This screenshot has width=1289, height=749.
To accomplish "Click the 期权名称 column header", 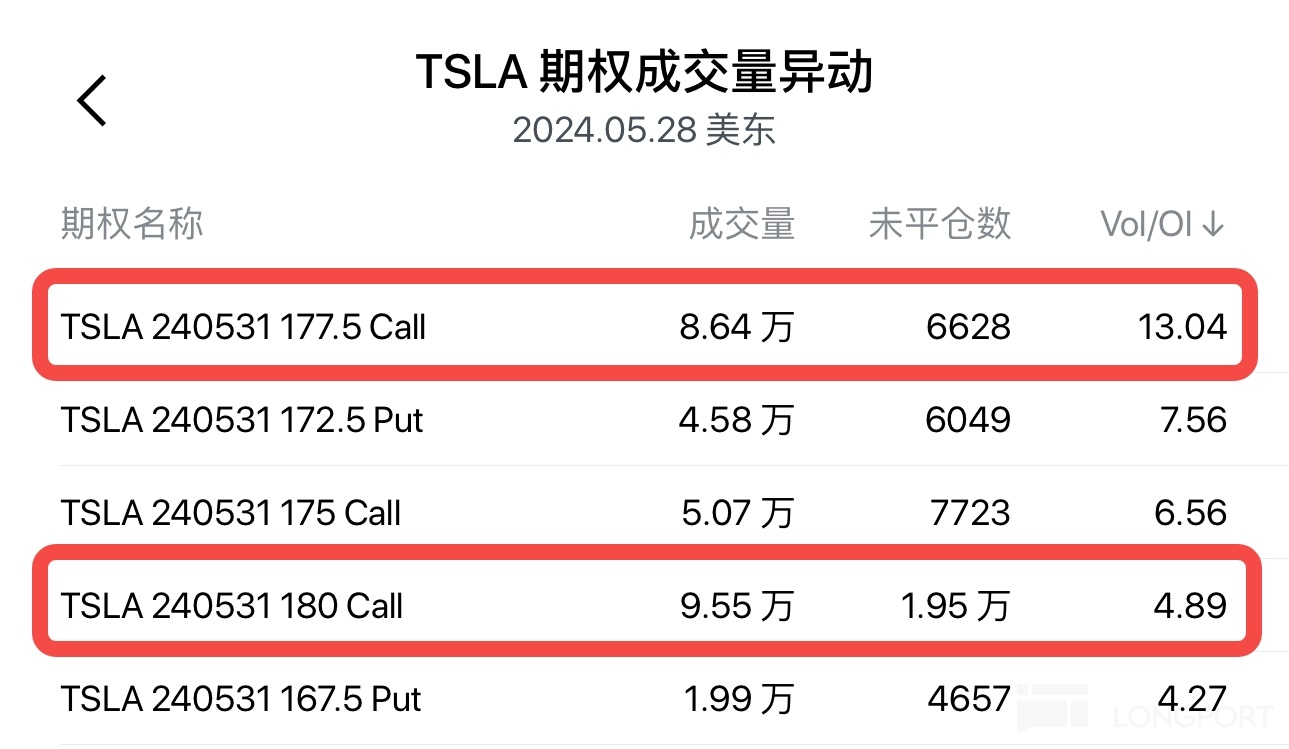I will point(132,225).
